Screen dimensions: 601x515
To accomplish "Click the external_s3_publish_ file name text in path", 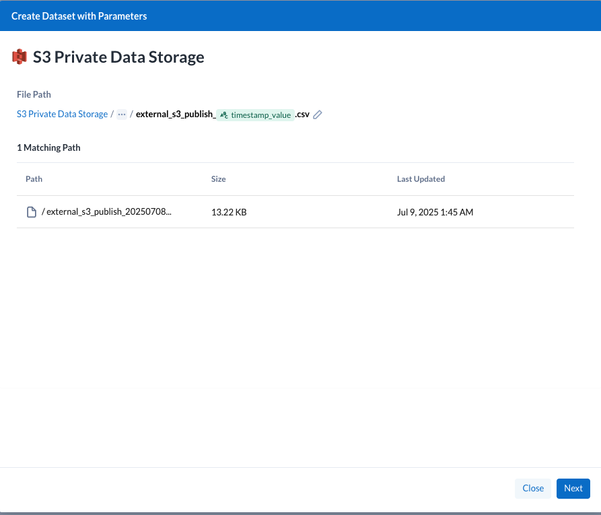I will 175,115.
